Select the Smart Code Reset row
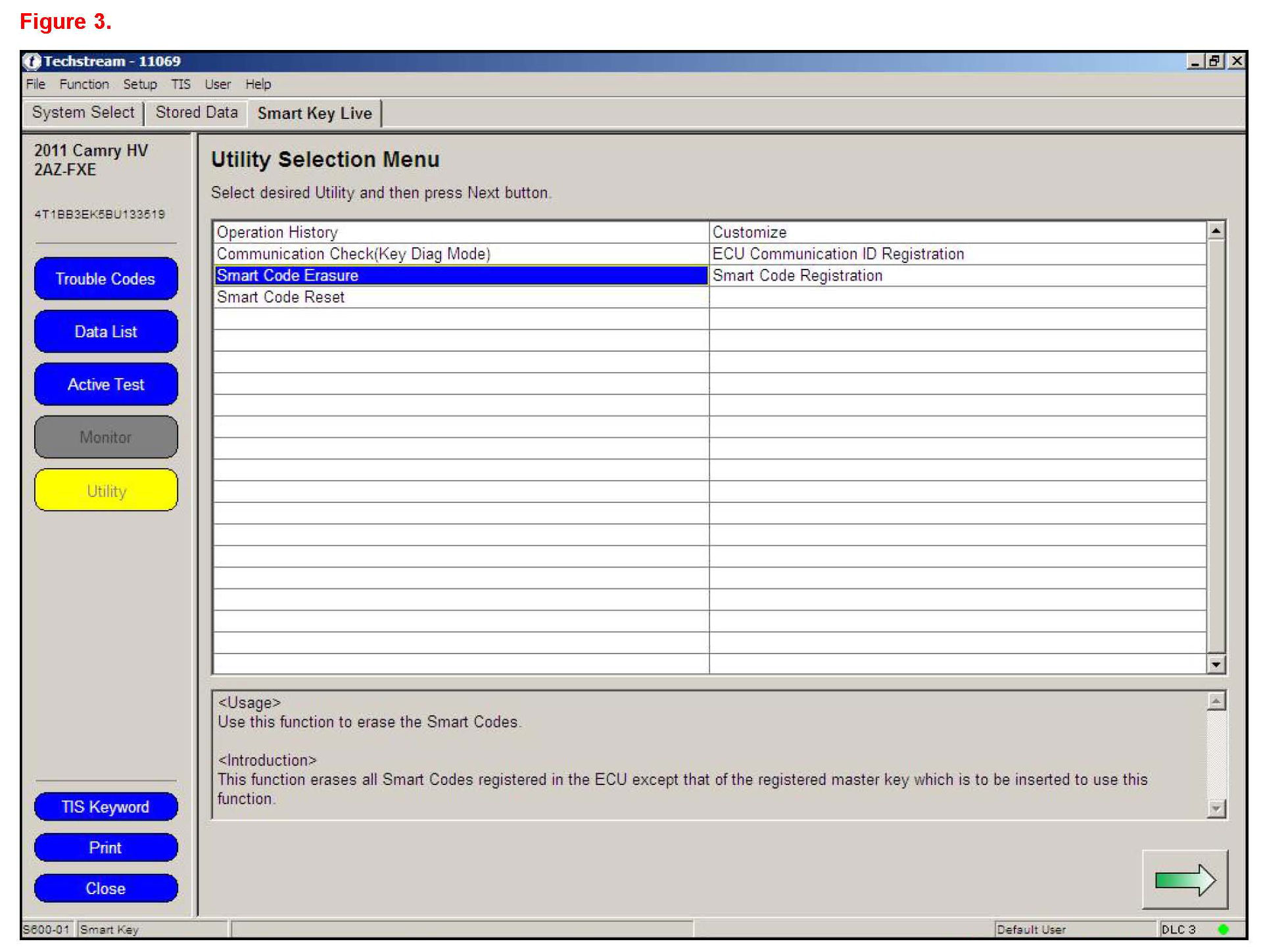The height and width of the screenshot is (952, 1263). (x=281, y=297)
